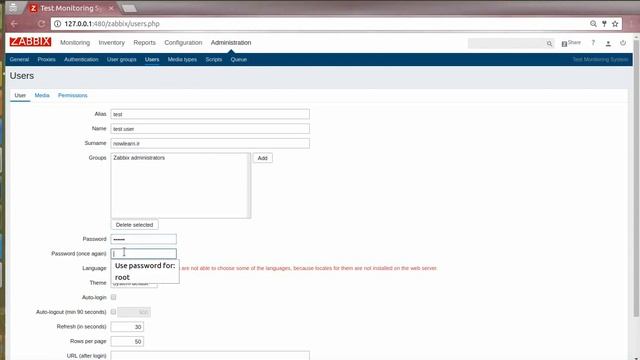The height and width of the screenshot is (360, 640).
Task: Click the Rows per page field
Action: point(127,342)
